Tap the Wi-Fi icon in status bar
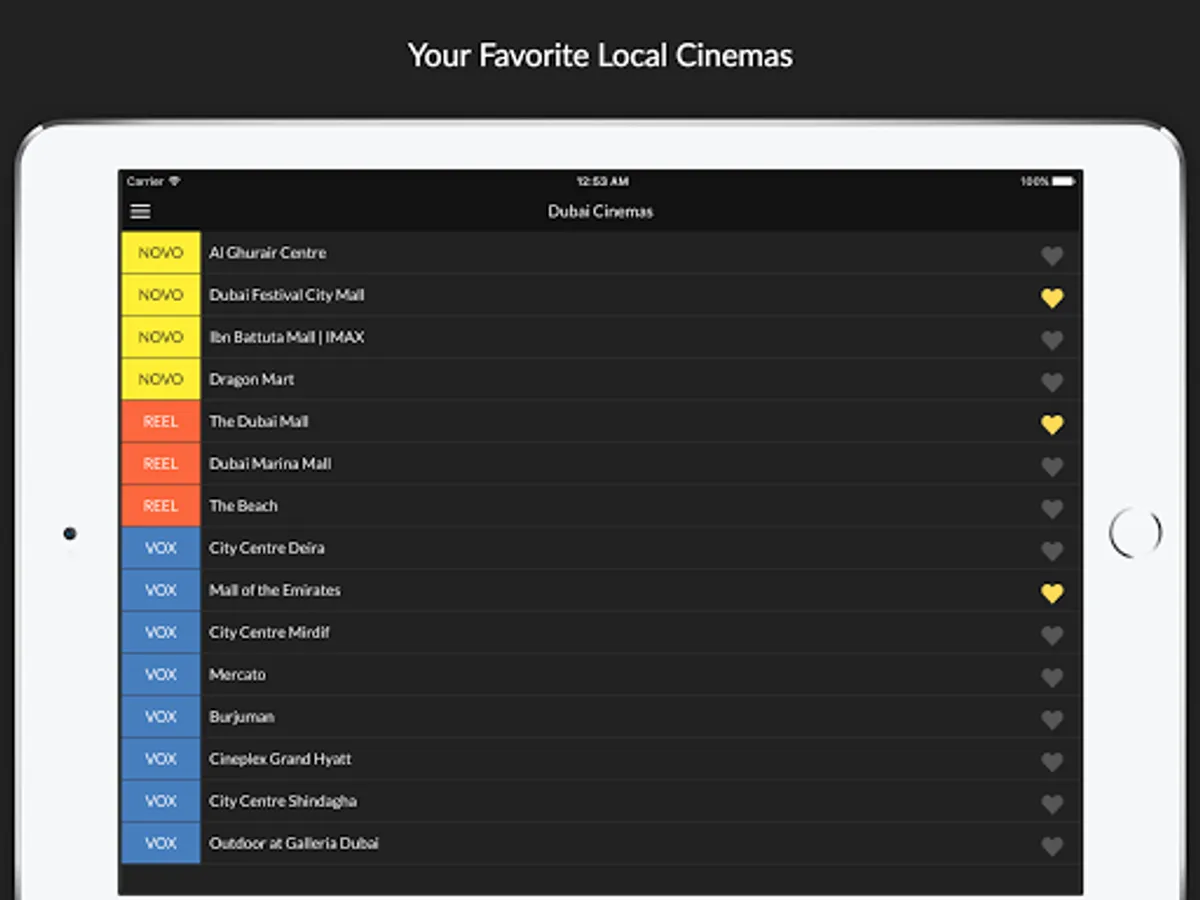 coord(175,182)
